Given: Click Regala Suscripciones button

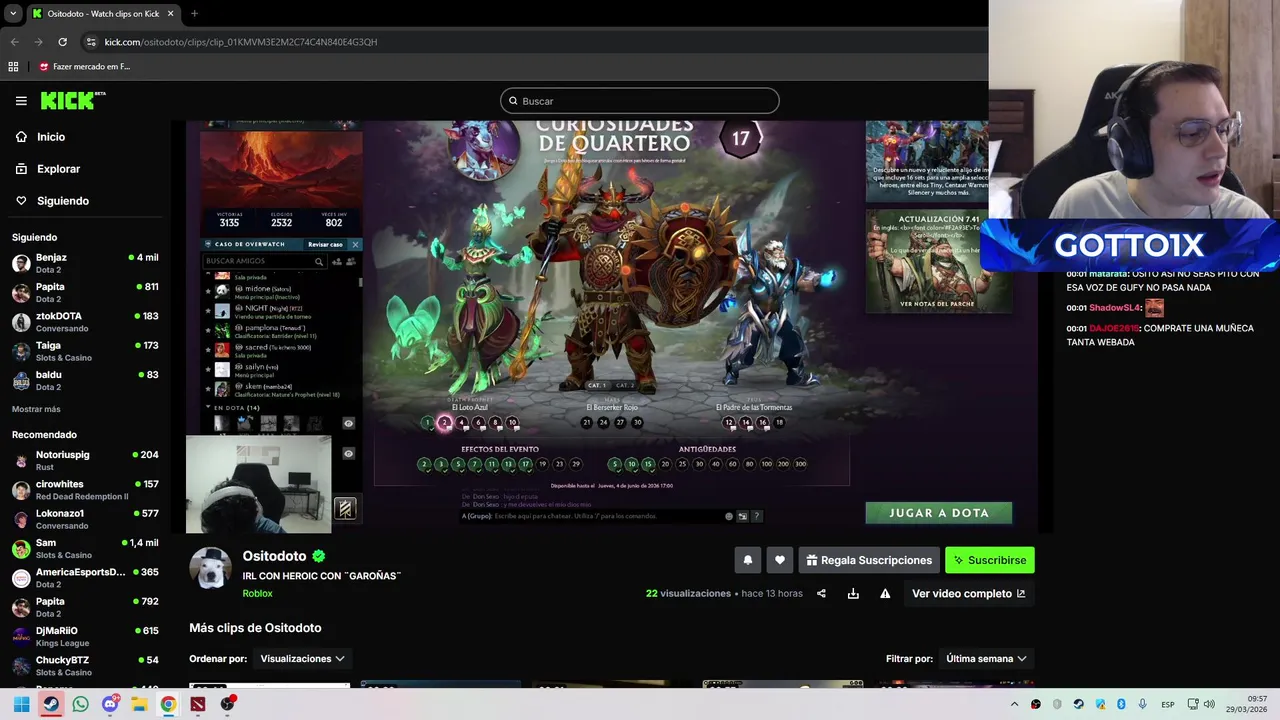Looking at the screenshot, I should (x=869, y=560).
